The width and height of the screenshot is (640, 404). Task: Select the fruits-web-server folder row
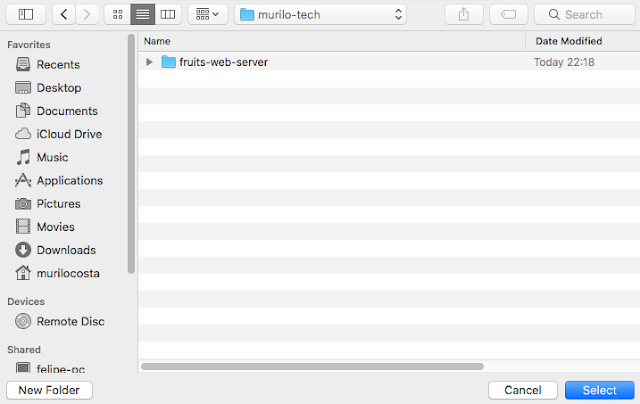point(389,62)
